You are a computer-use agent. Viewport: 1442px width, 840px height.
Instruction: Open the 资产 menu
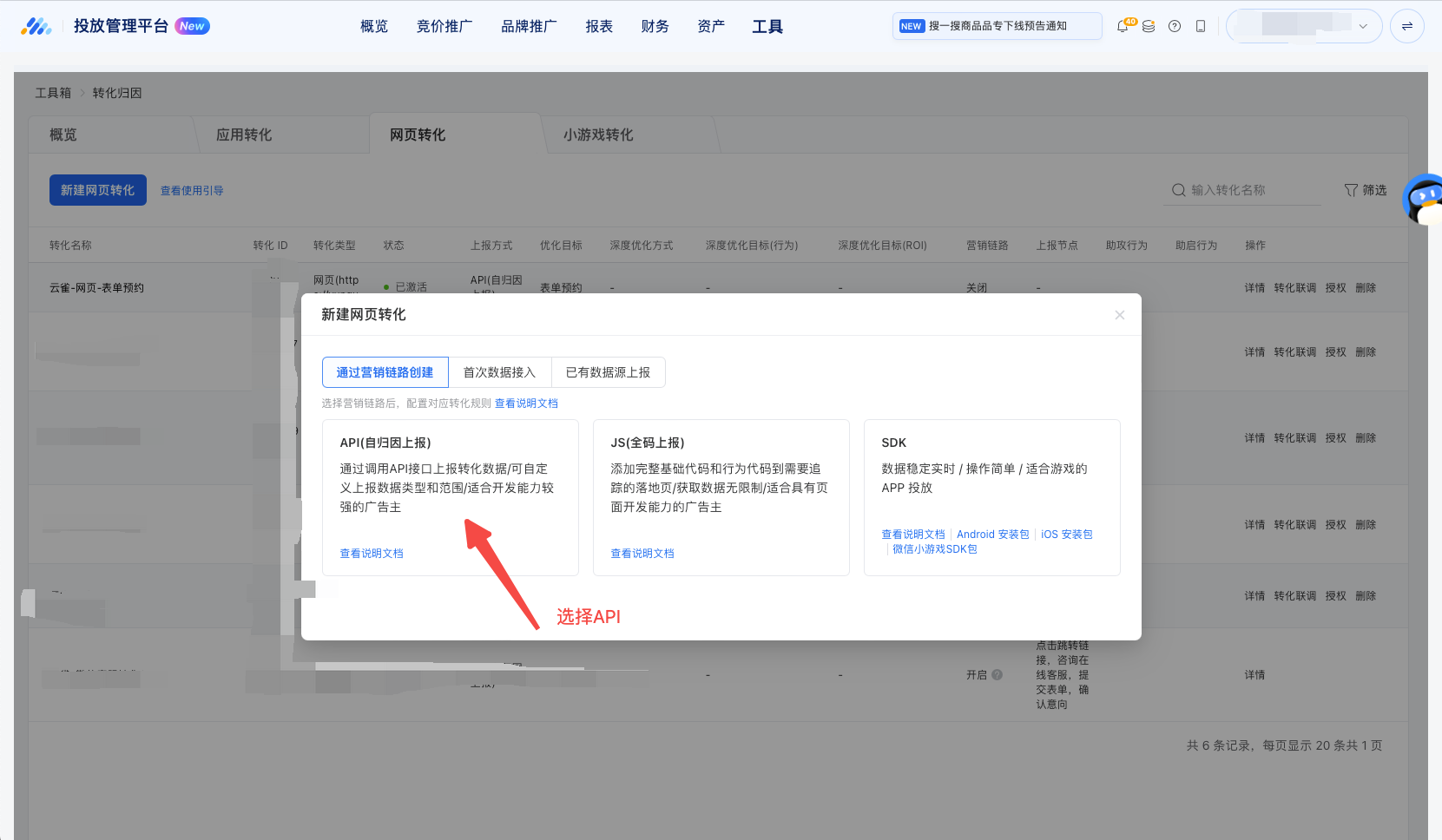coord(711,26)
